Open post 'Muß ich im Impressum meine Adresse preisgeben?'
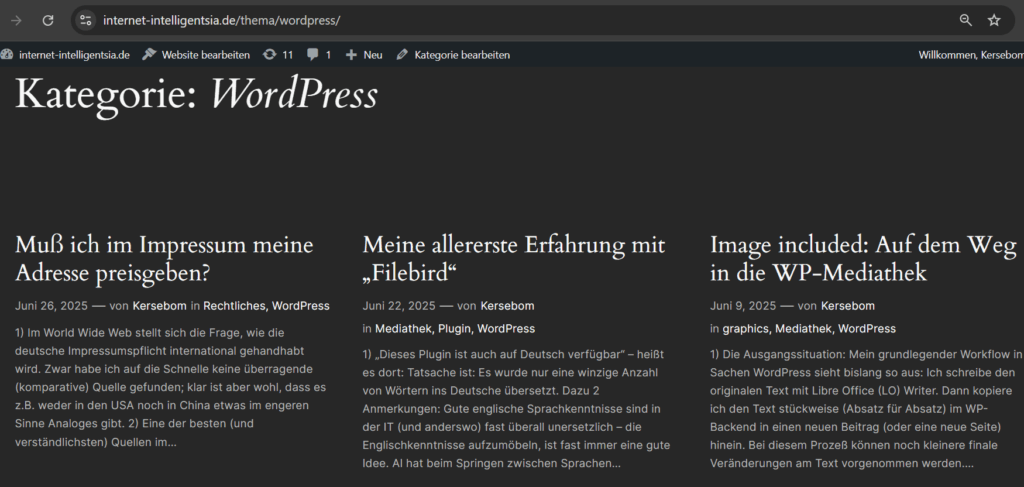Screen dimensions: 1024x487 click(x=164, y=259)
